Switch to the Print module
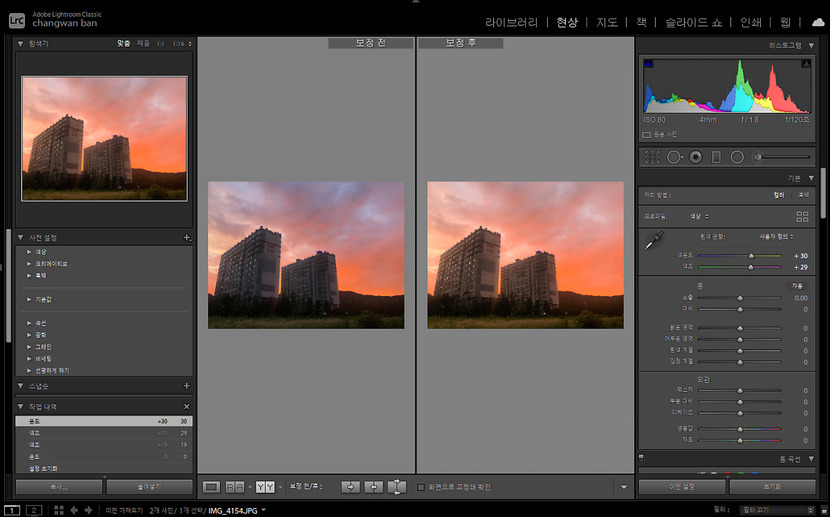 click(x=751, y=23)
